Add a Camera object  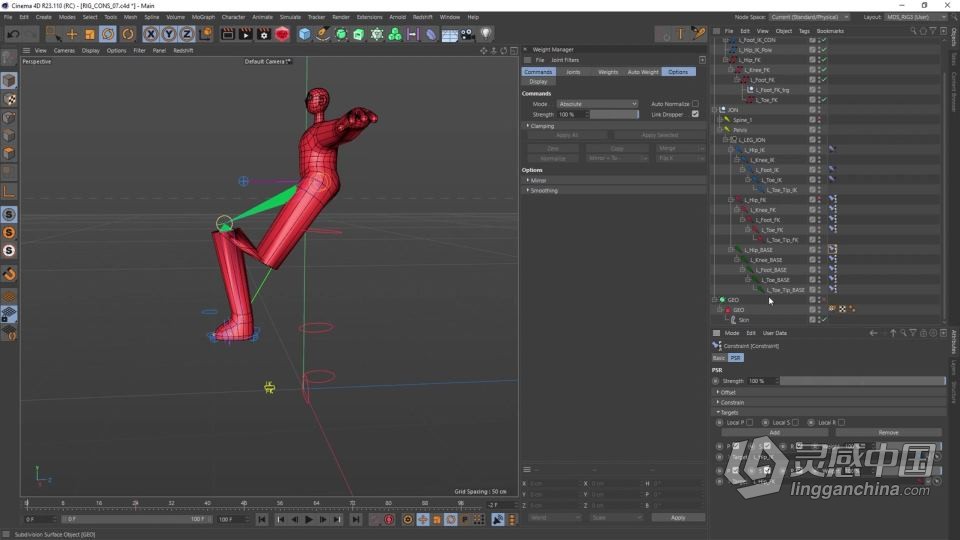coord(467,34)
